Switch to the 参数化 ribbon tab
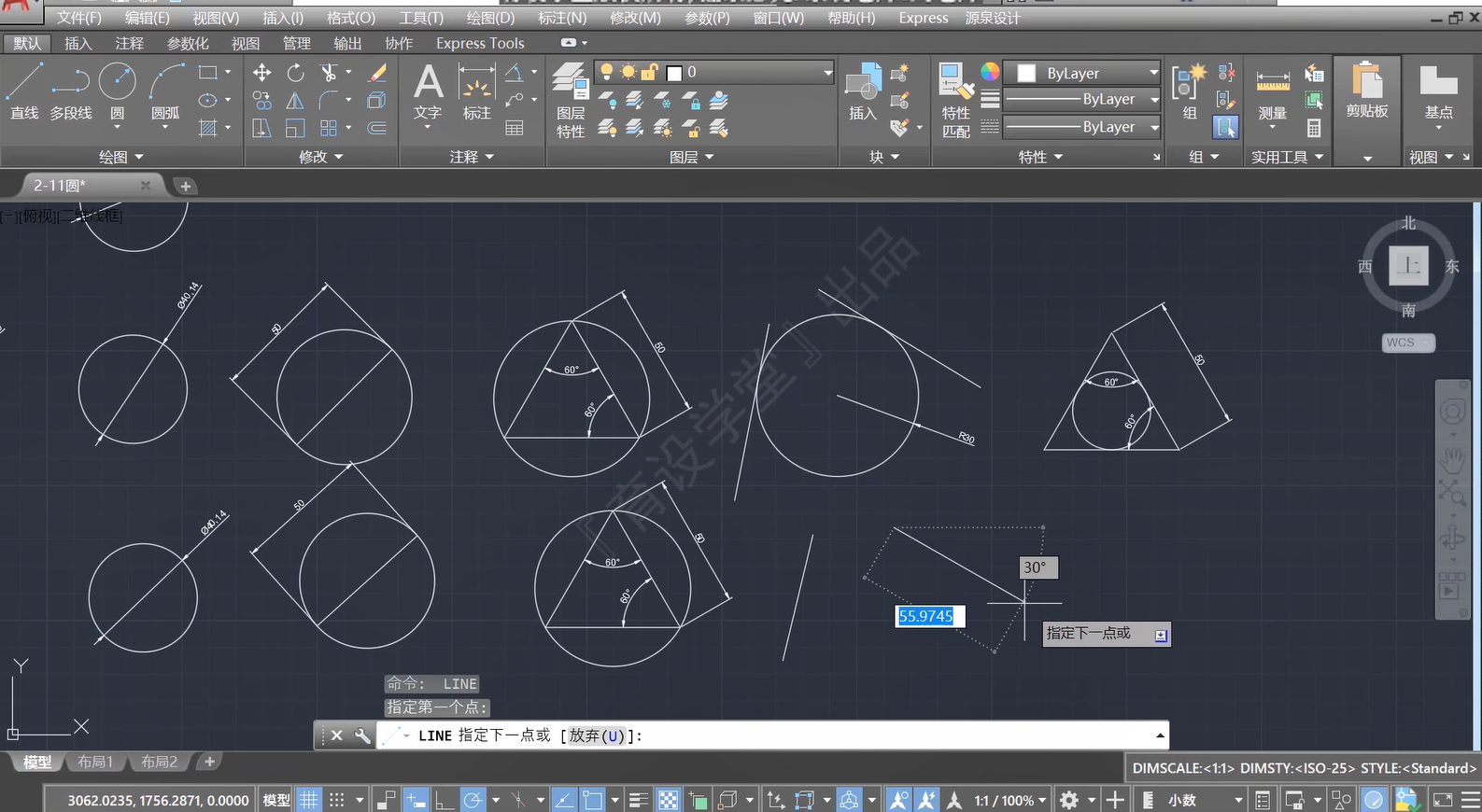1482x812 pixels. [x=187, y=43]
